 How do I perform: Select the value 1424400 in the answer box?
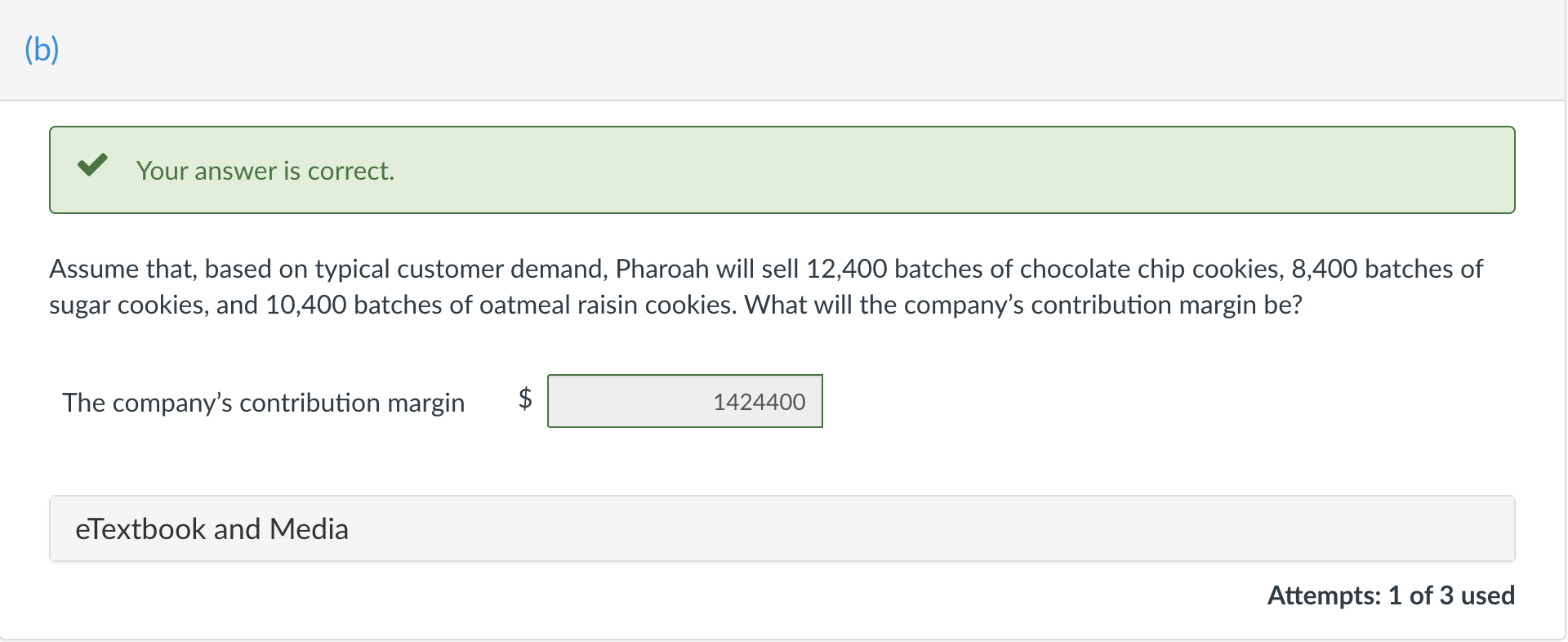tap(758, 401)
